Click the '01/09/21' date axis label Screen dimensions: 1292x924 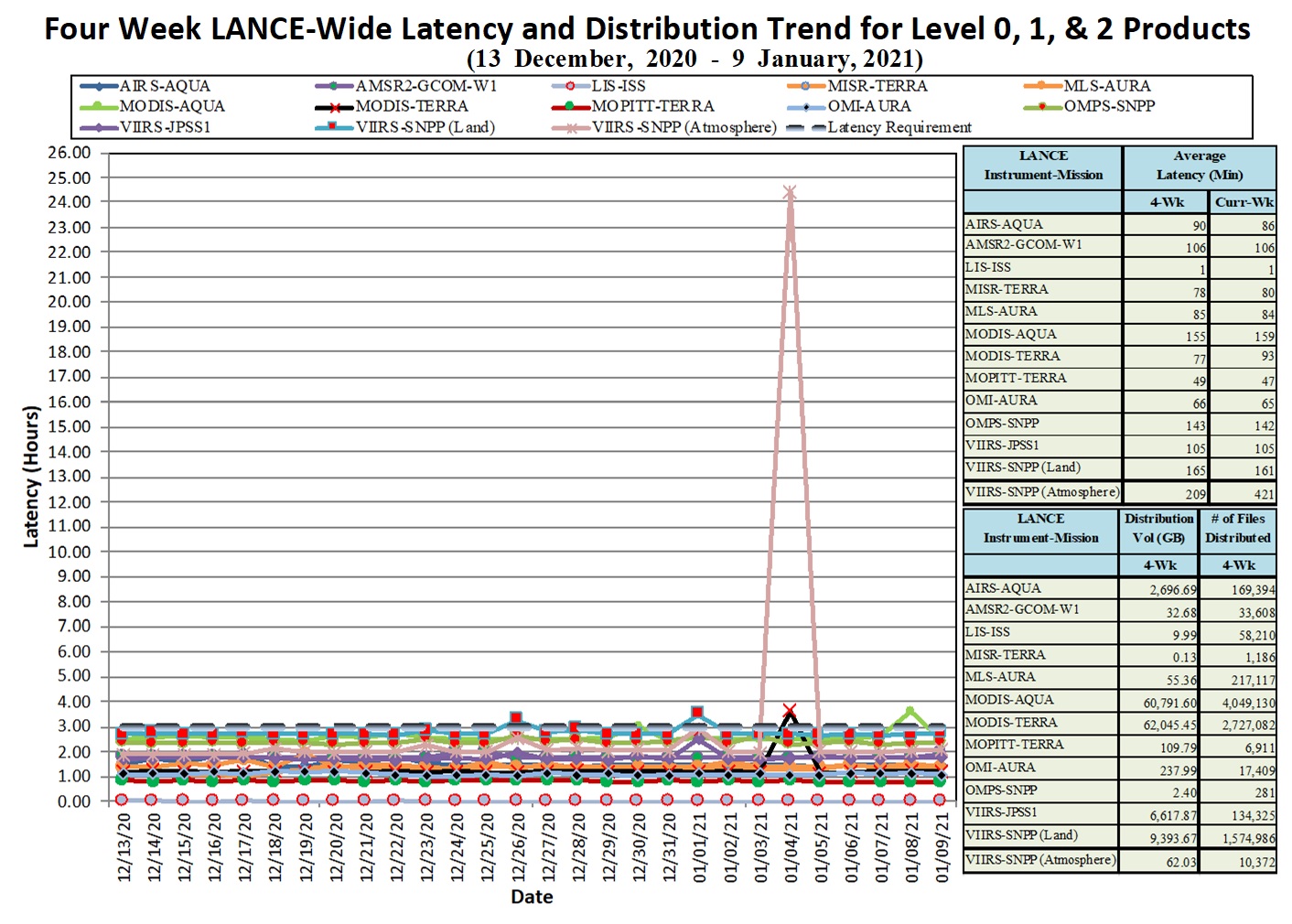[x=942, y=847]
